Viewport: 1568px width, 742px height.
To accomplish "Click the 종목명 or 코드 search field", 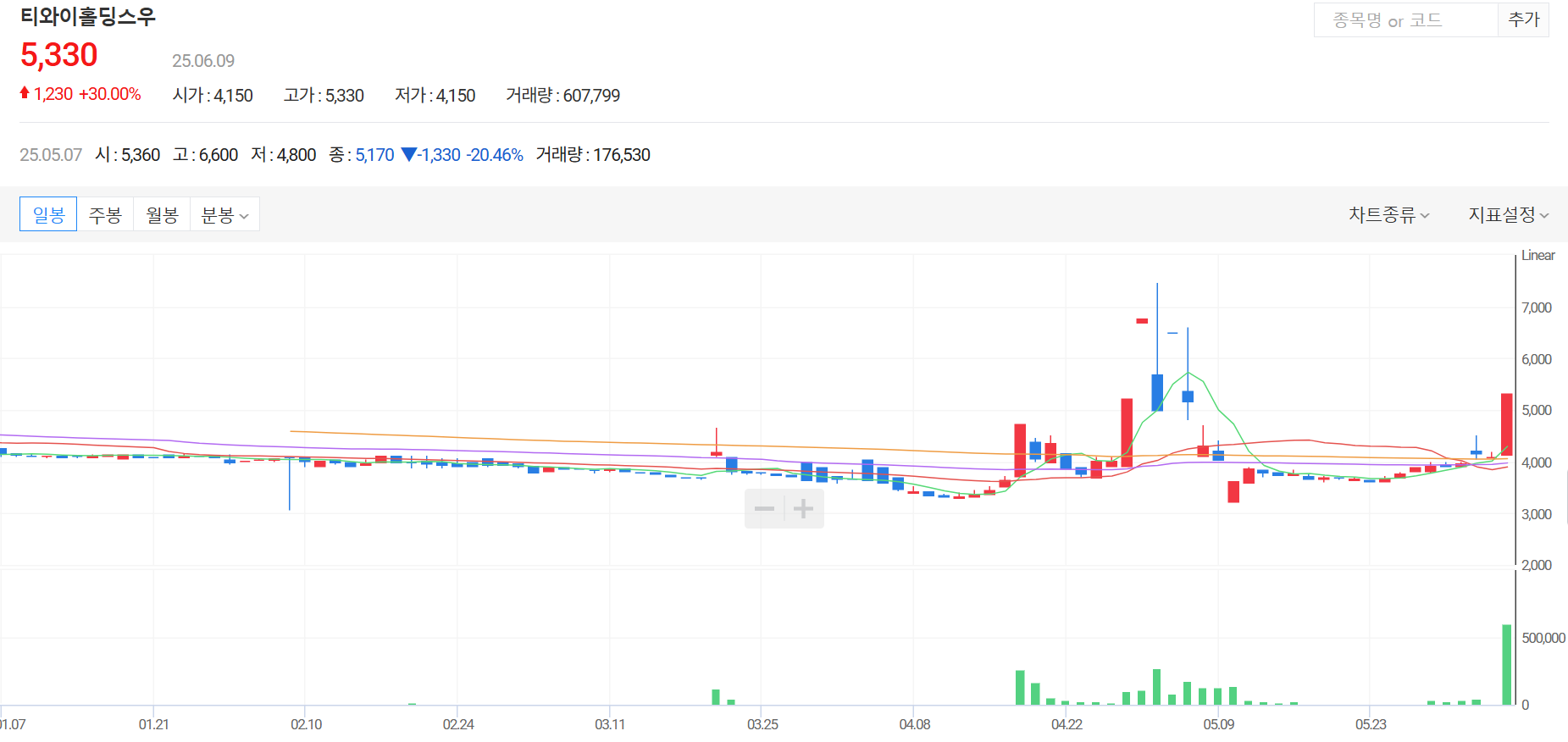I will [x=1406, y=20].
